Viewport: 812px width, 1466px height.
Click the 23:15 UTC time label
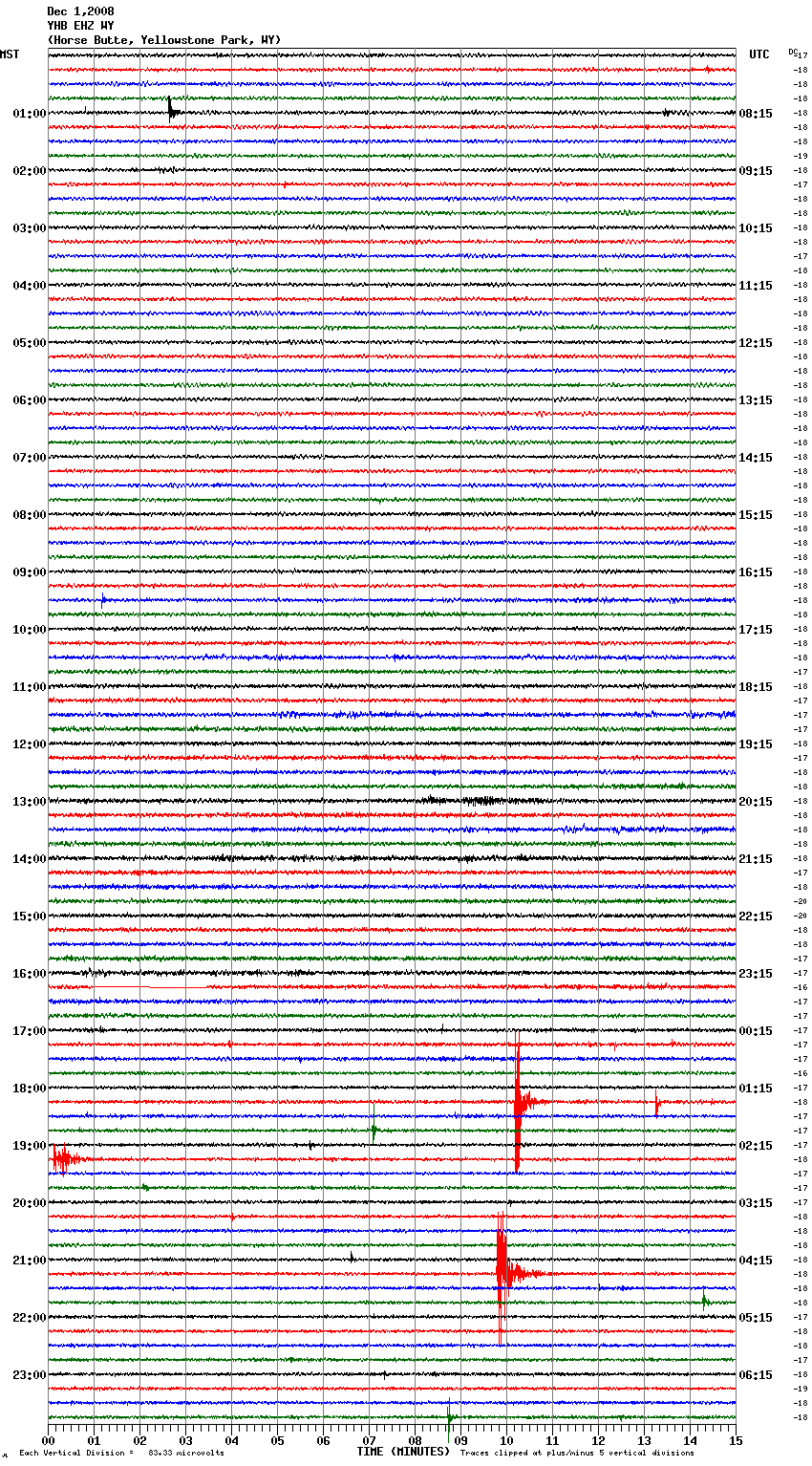(x=756, y=974)
